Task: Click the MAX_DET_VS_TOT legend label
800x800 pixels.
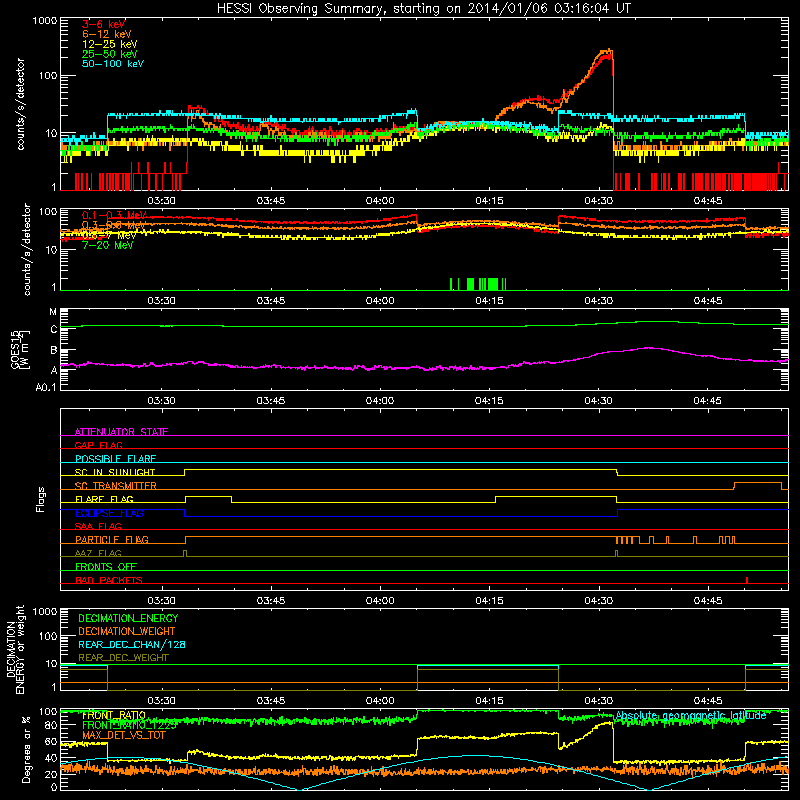Action: pos(124,735)
